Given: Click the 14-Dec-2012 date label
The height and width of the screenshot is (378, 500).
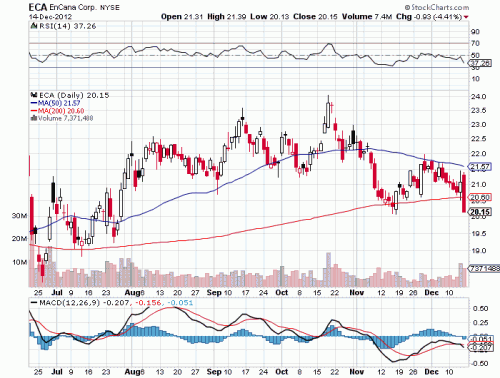Looking at the screenshot, I should click(50, 17).
